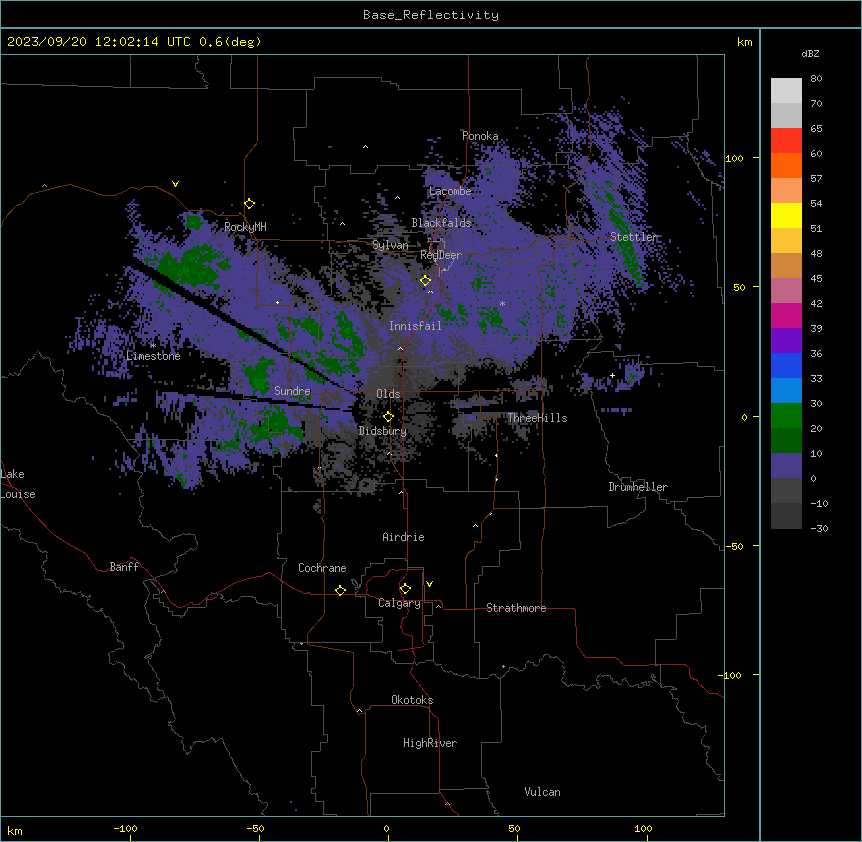
Task: Click the Sylvan label
Action: point(390,245)
